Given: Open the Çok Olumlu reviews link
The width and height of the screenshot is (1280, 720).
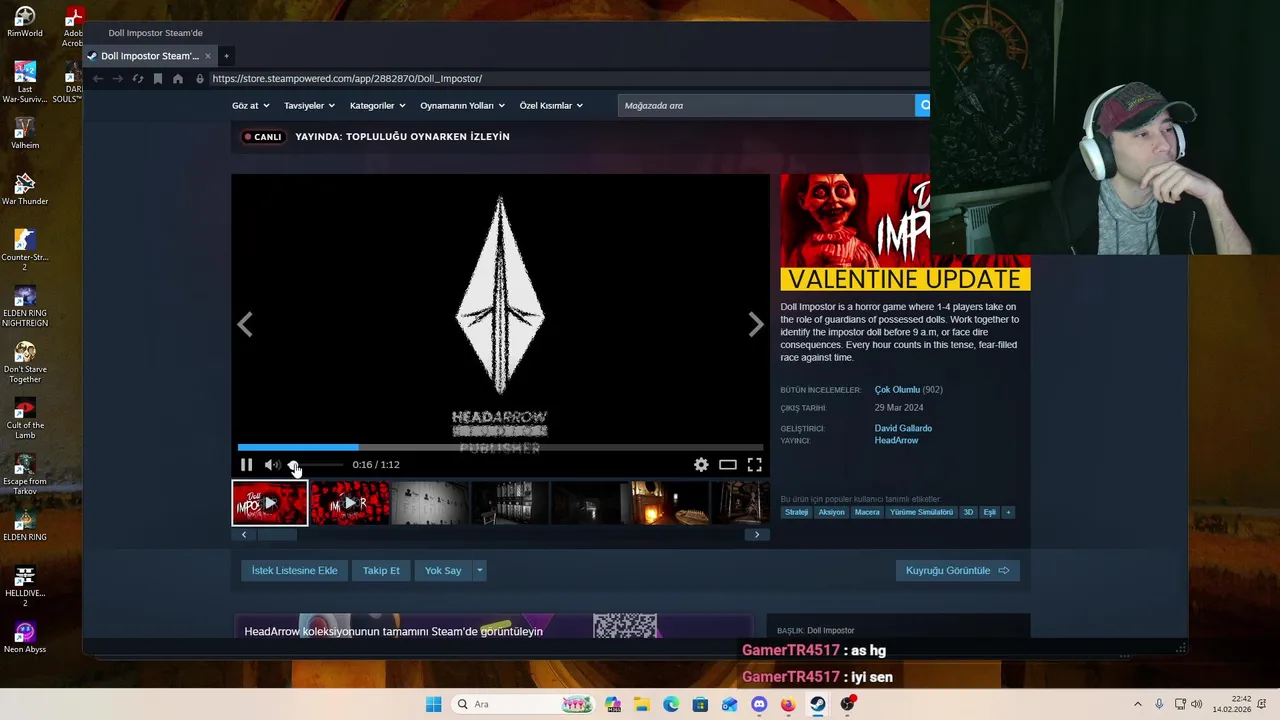Looking at the screenshot, I should click(897, 390).
